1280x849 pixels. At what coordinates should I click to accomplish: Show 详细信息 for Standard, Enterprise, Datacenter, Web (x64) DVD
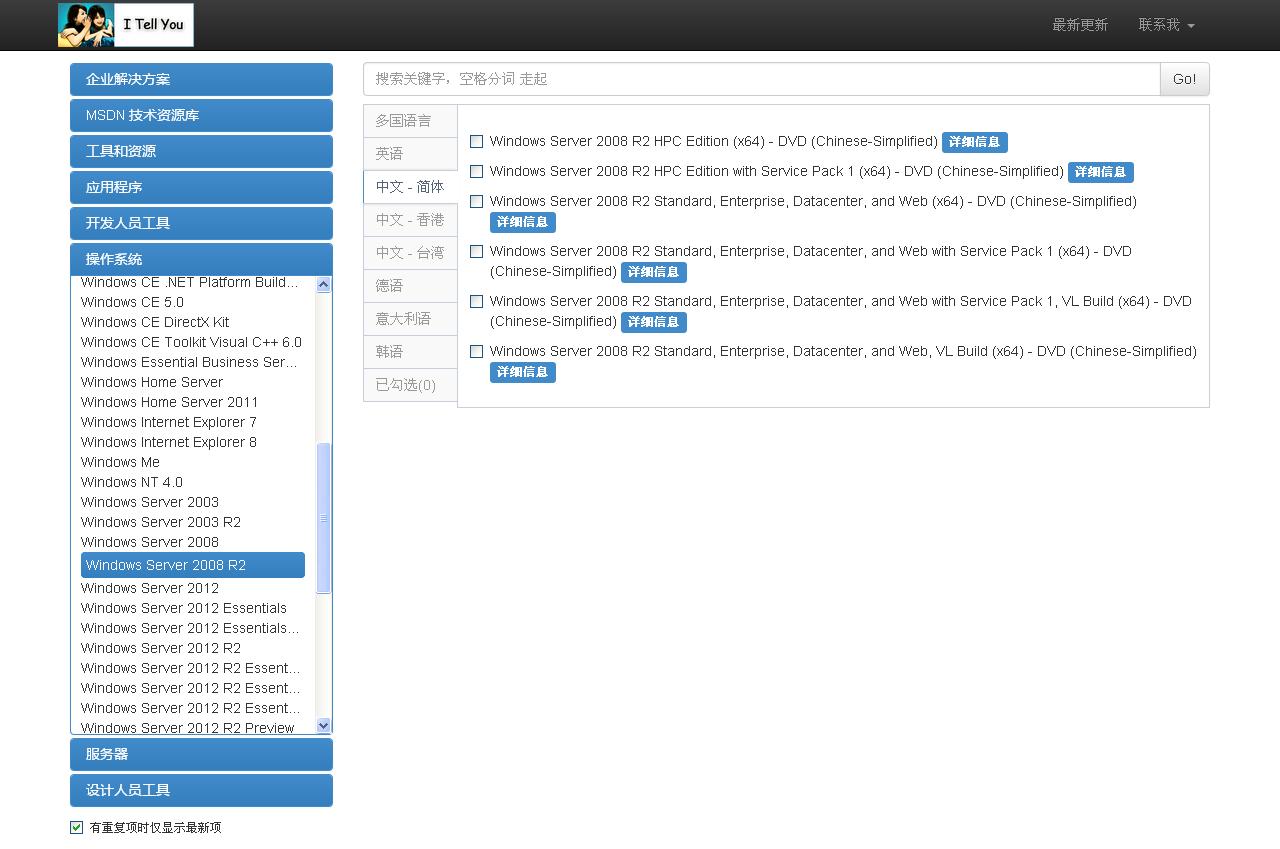click(x=522, y=222)
